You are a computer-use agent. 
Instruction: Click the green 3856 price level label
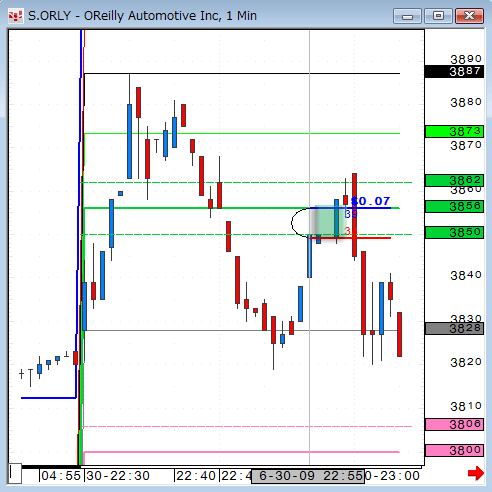tap(454, 206)
